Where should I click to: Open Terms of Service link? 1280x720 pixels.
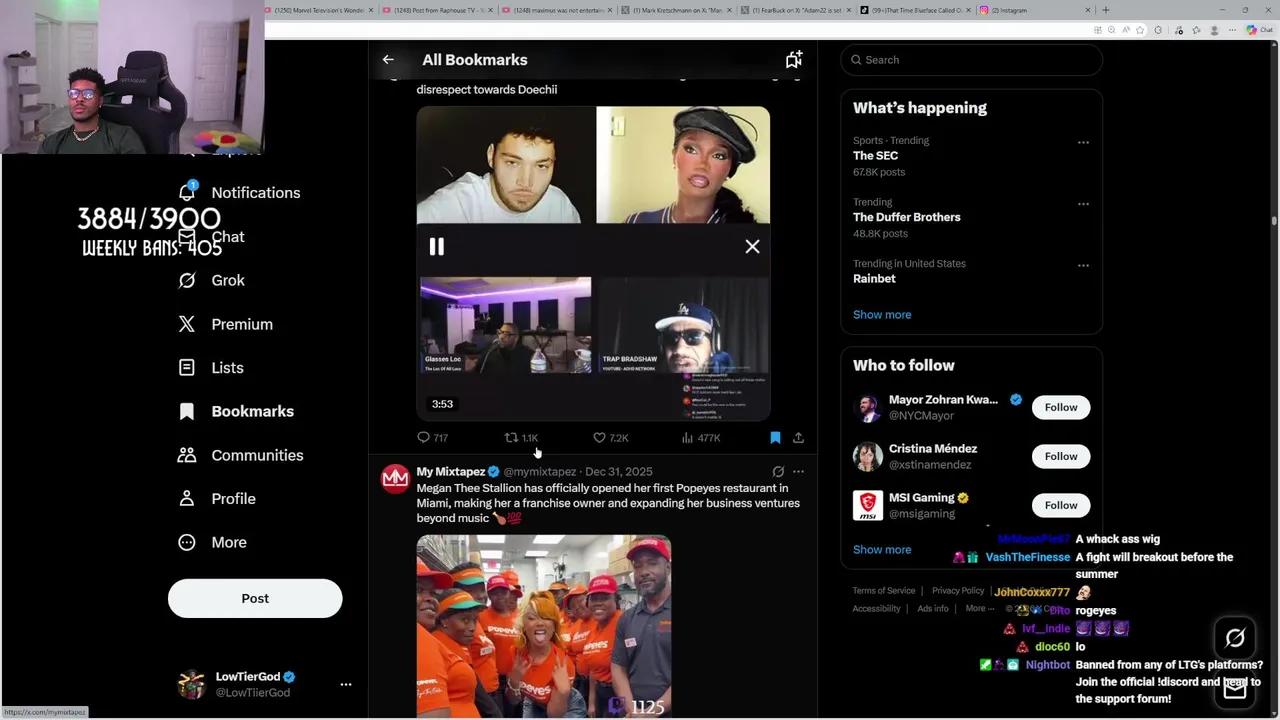(884, 591)
